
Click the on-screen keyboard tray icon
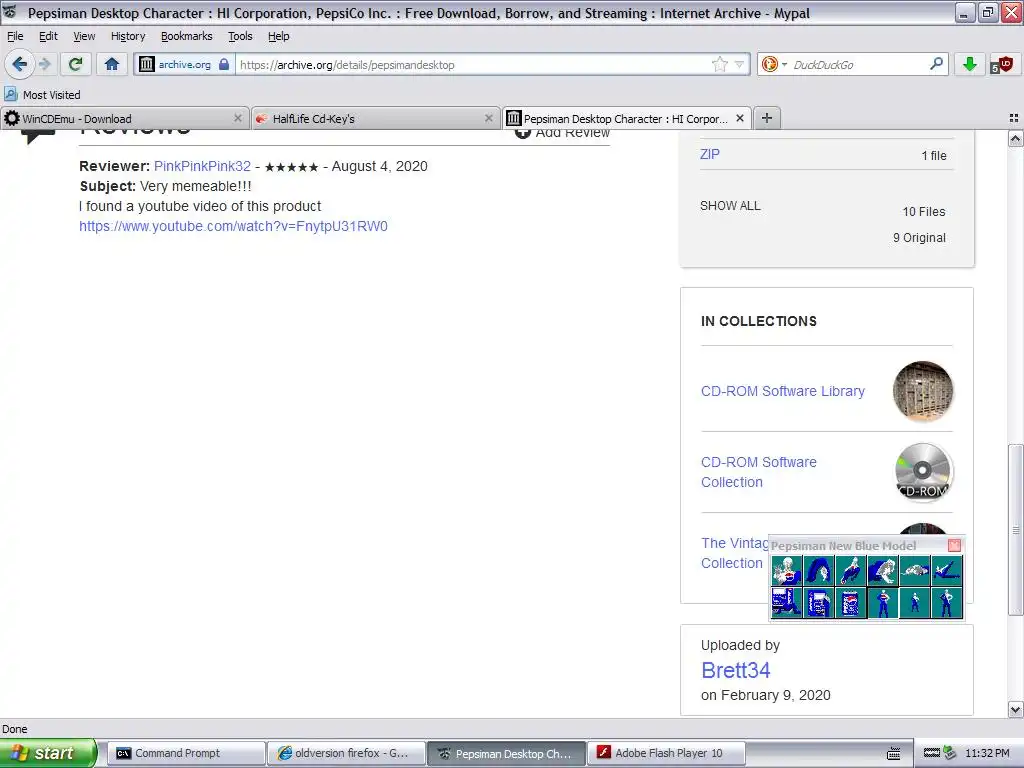click(x=893, y=754)
